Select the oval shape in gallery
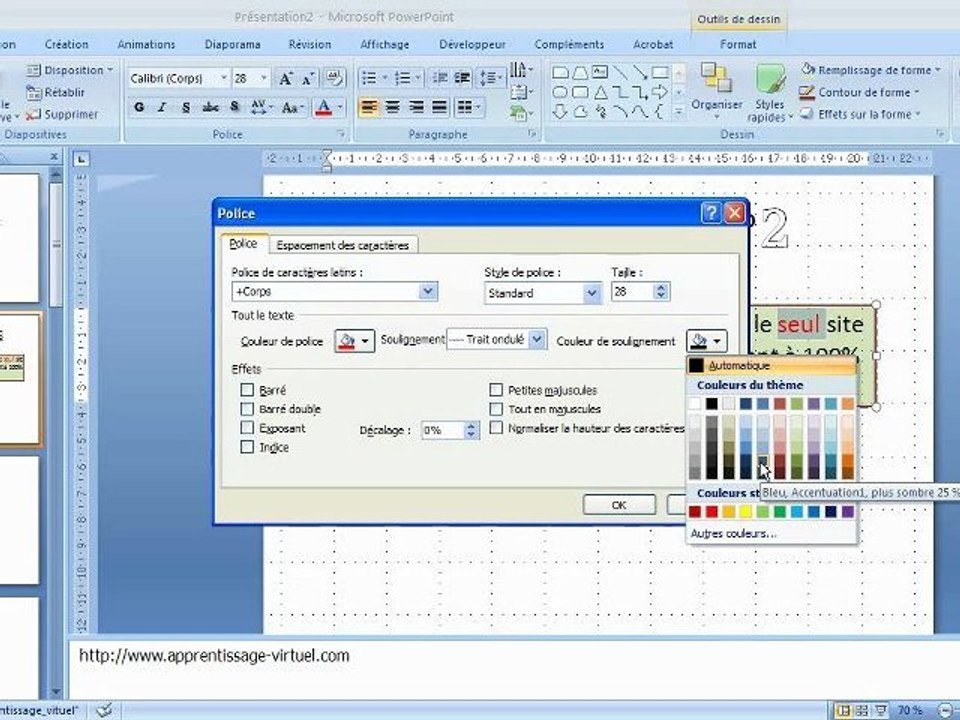The height and width of the screenshot is (720, 960). click(x=560, y=92)
